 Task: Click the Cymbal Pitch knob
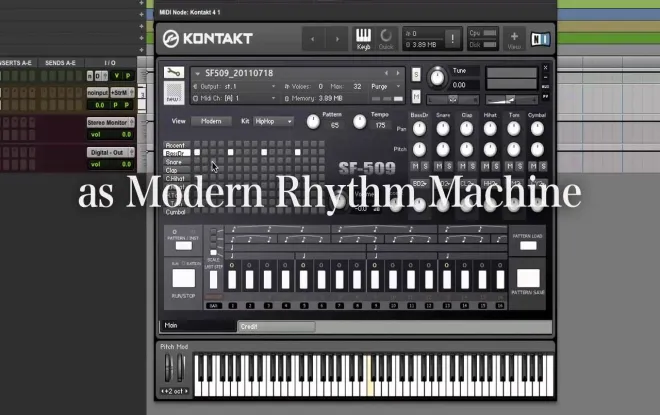tap(537, 149)
